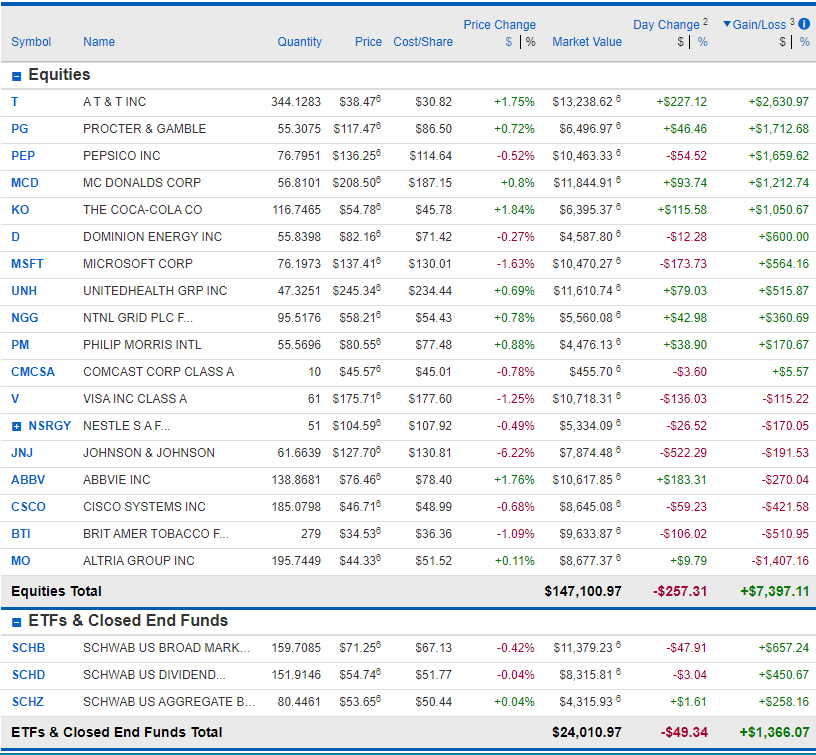Switch Price Change to dollar view
The image size is (816, 755).
point(509,42)
